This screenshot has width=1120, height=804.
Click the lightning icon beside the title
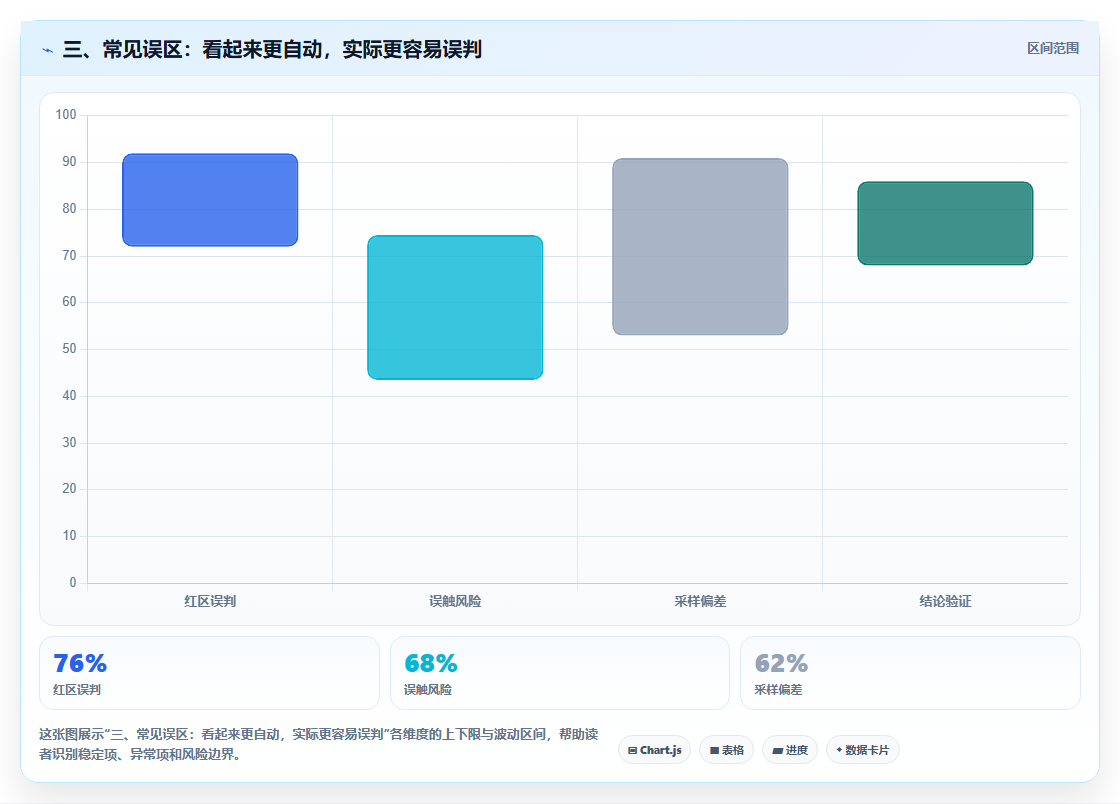48,50
